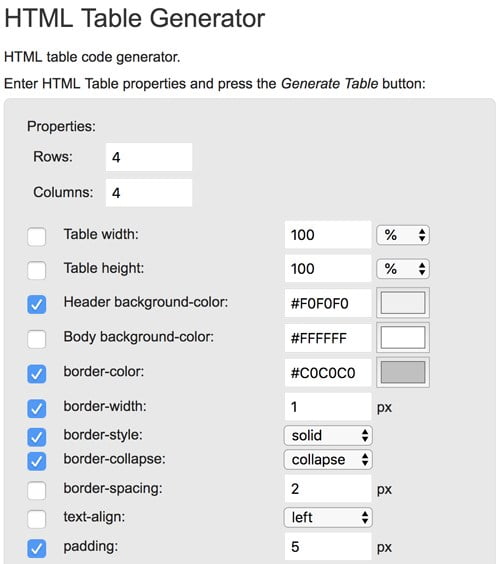This screenshot has height=564, width=500.
Task: Uncheck Header background-color checkbox
Action: (x=37, y=304)
